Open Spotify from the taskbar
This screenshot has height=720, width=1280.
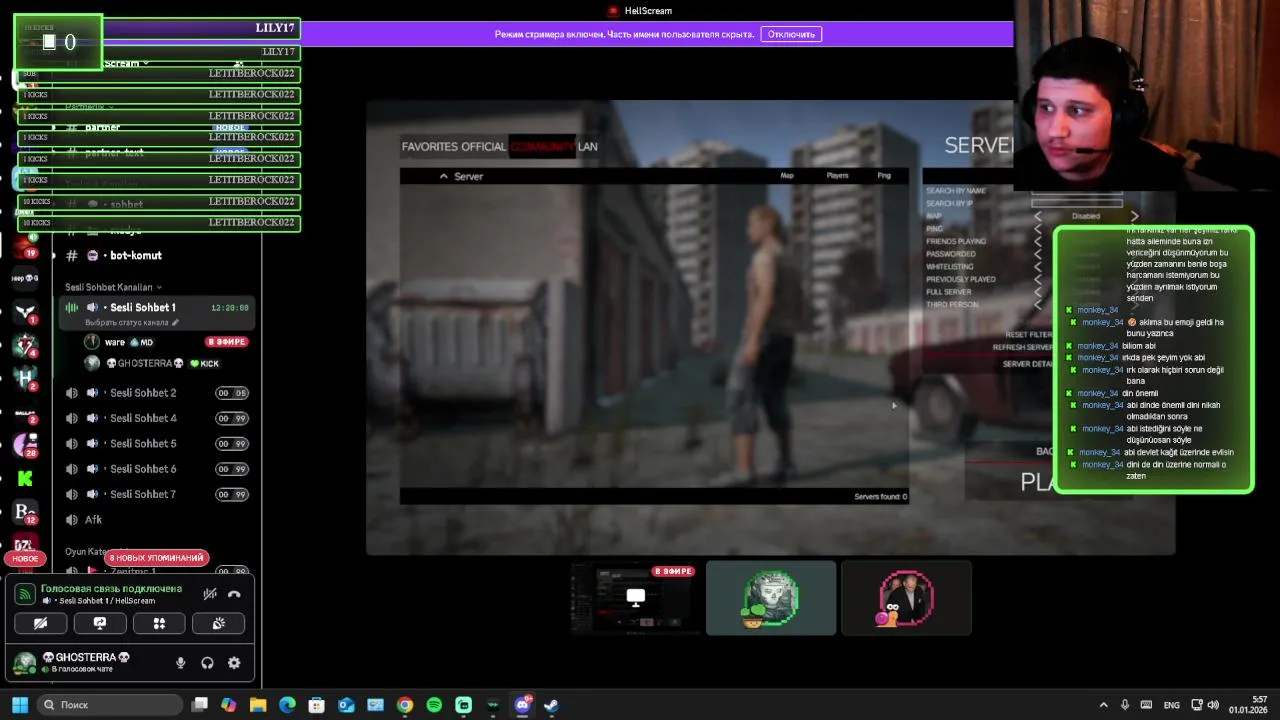(x=434, y=705)
